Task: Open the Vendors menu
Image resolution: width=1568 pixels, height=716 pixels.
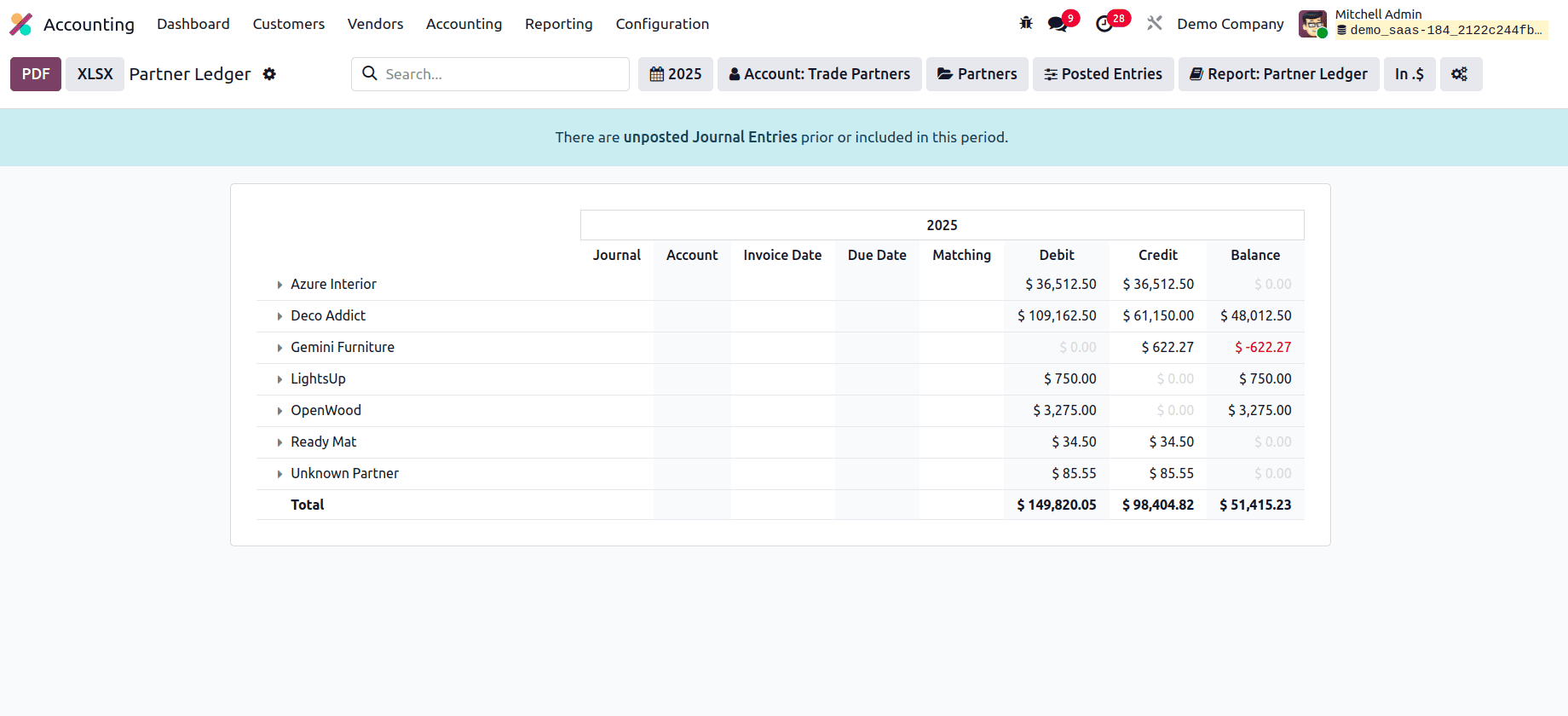Action: click(376, 24)
